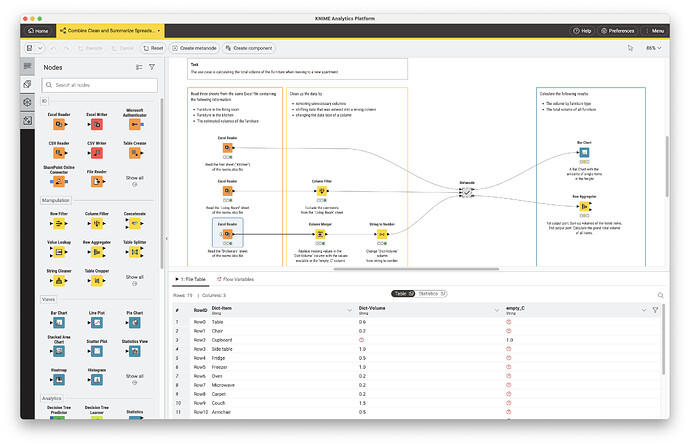Image resolution: width=690 pixels, height=446 pixels.
Task: Choose the Stacked Area Chart node
Action: [x=59, y=351]
